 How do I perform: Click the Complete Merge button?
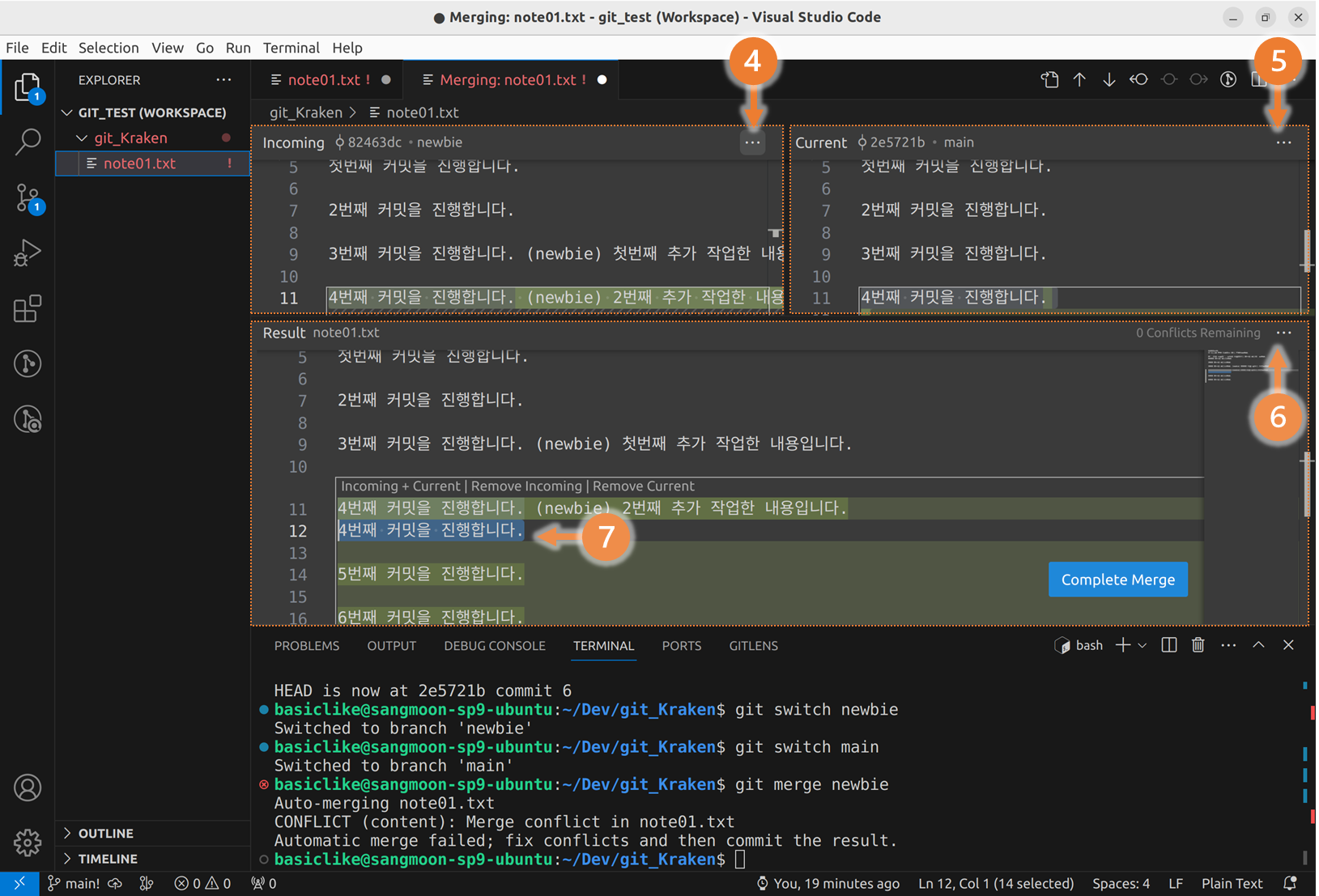[x=1117, y=580]
